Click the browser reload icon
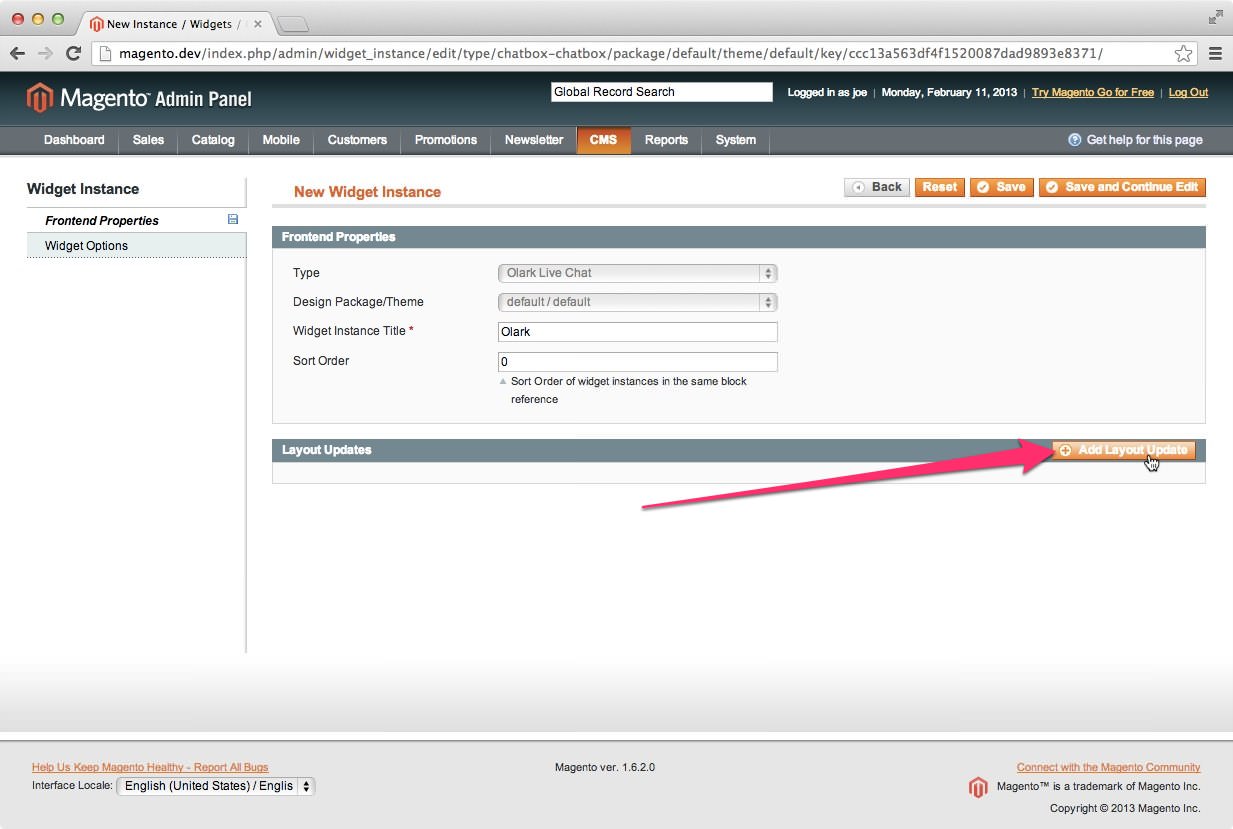1233x829 pixels. (73, 54)
